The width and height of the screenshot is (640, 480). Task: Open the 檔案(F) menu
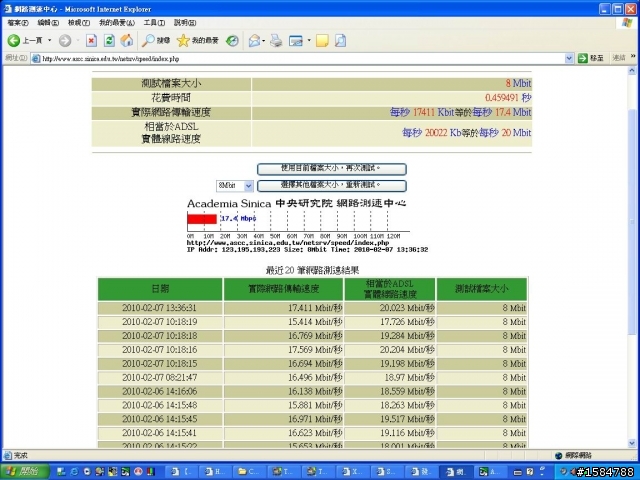point(18,23)
